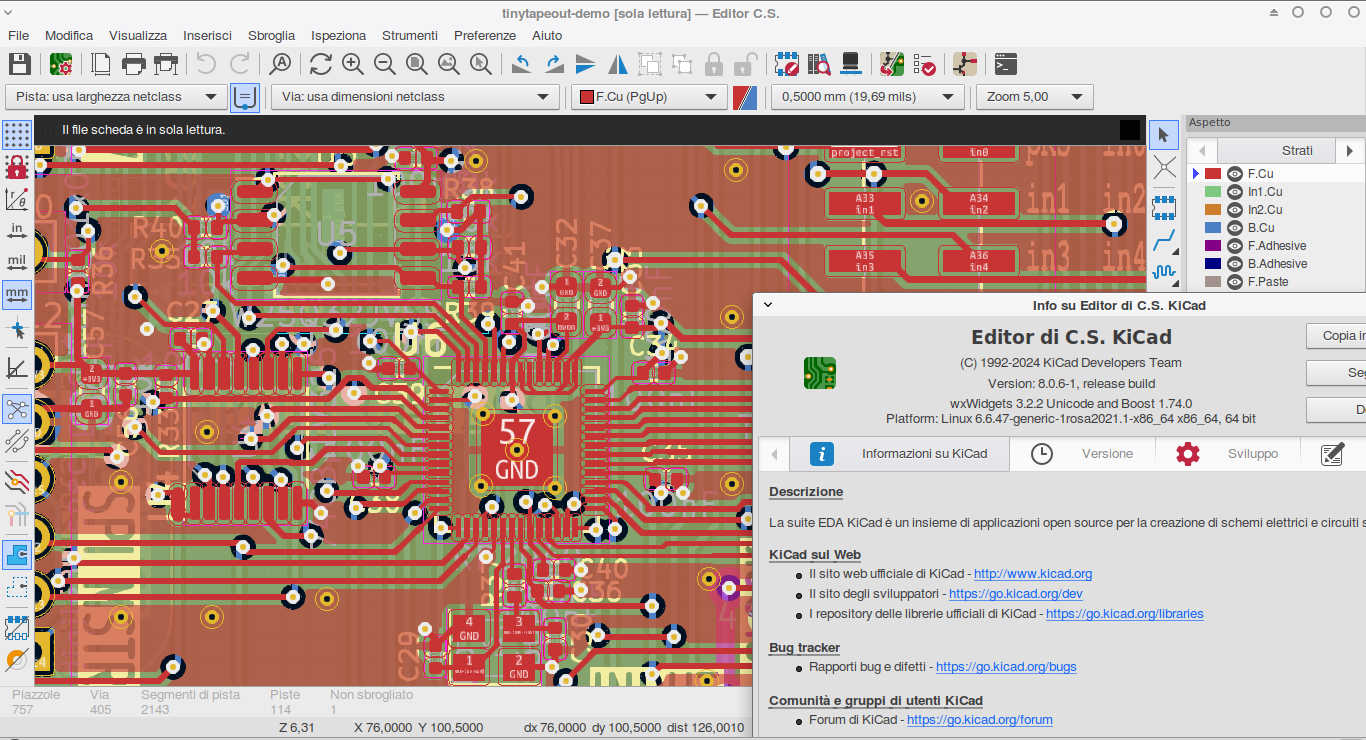Click the purple F.Adhesive color swatch

click(1213, 246)
